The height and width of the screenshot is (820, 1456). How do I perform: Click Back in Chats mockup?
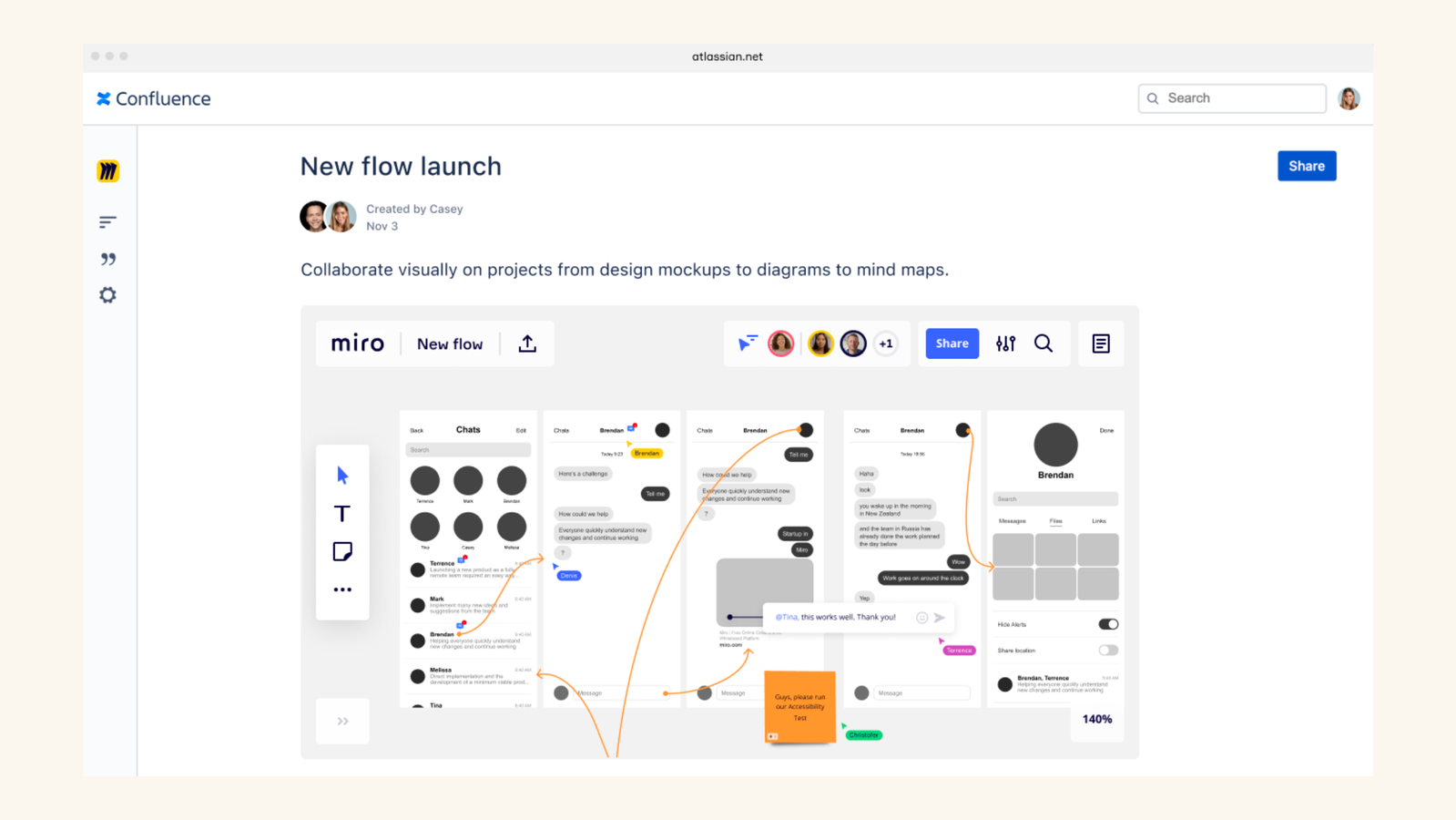pos(416,430)
